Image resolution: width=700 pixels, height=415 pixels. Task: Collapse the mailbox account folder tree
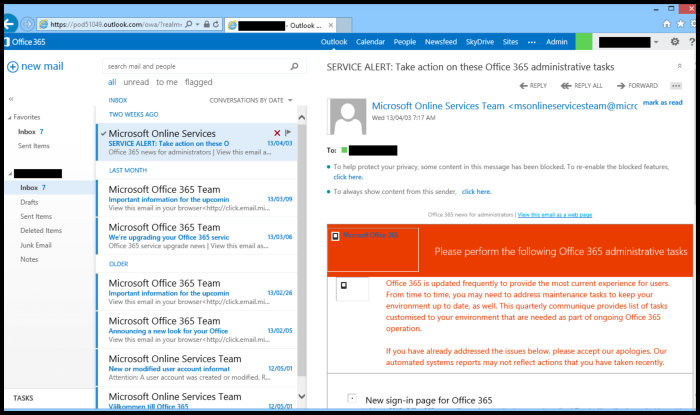10,174
